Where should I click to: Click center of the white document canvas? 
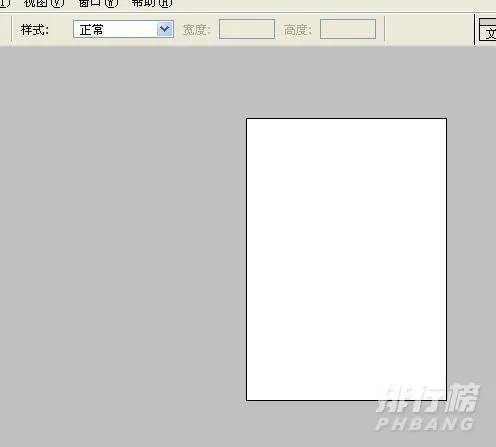(x=346, y=259)
